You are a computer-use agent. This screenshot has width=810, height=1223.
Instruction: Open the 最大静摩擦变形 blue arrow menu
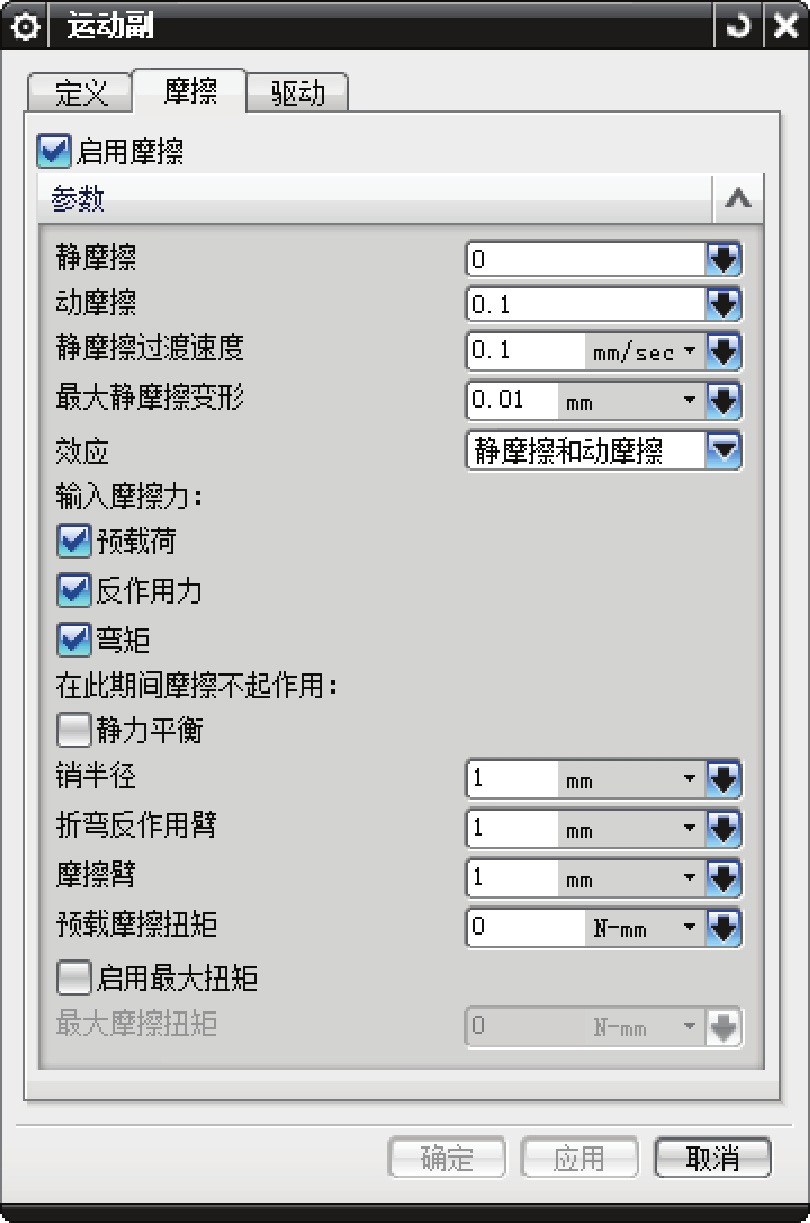[723, 402]
